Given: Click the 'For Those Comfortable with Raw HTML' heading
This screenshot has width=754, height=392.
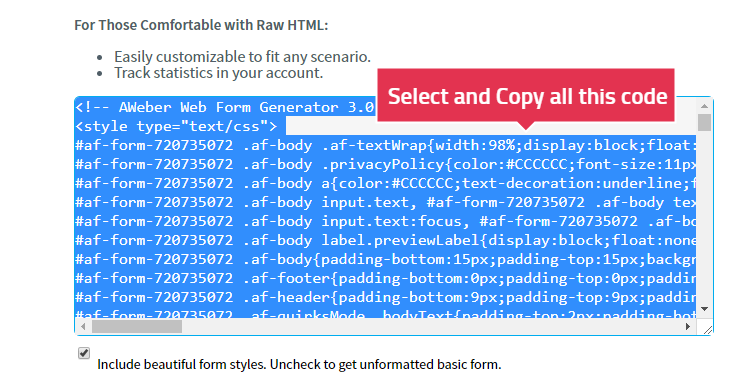Looking at the screenshot, I should [x=201, y=25].
